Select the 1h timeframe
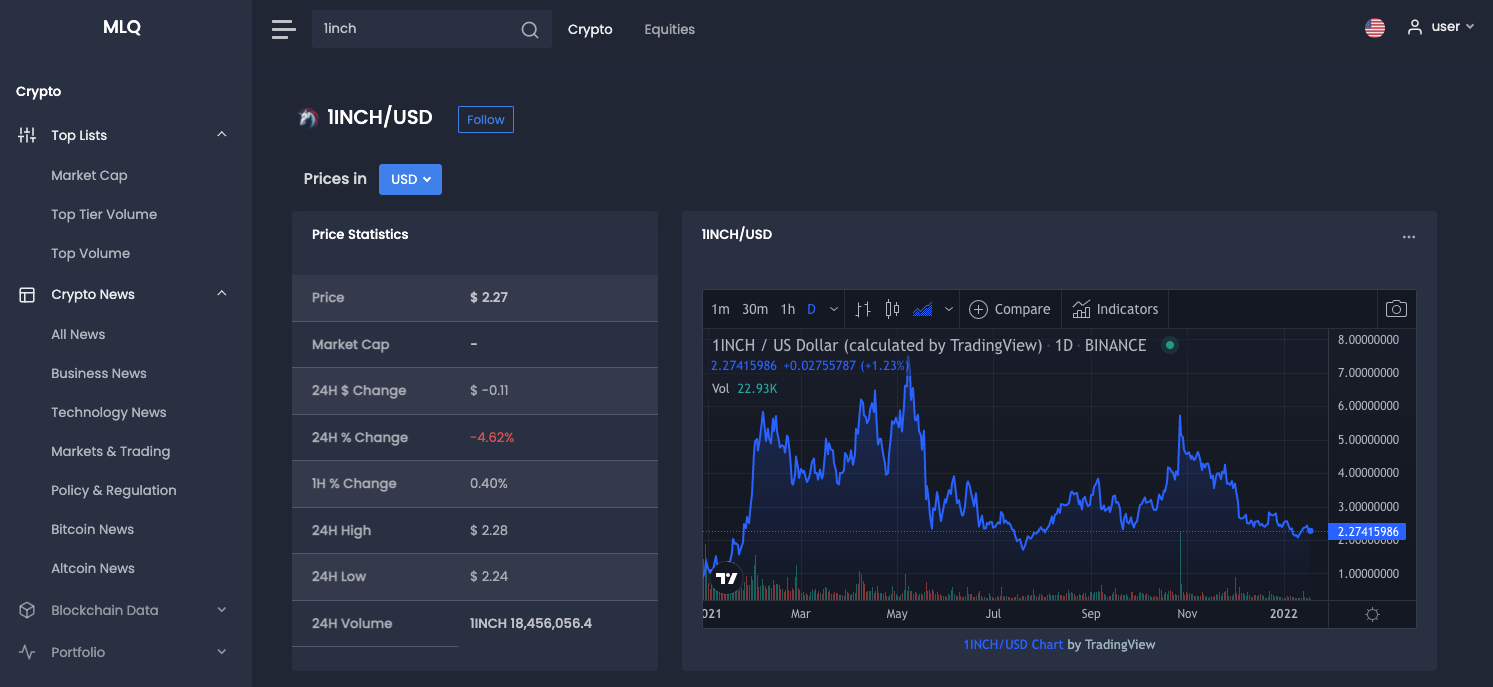 [788, 309]
